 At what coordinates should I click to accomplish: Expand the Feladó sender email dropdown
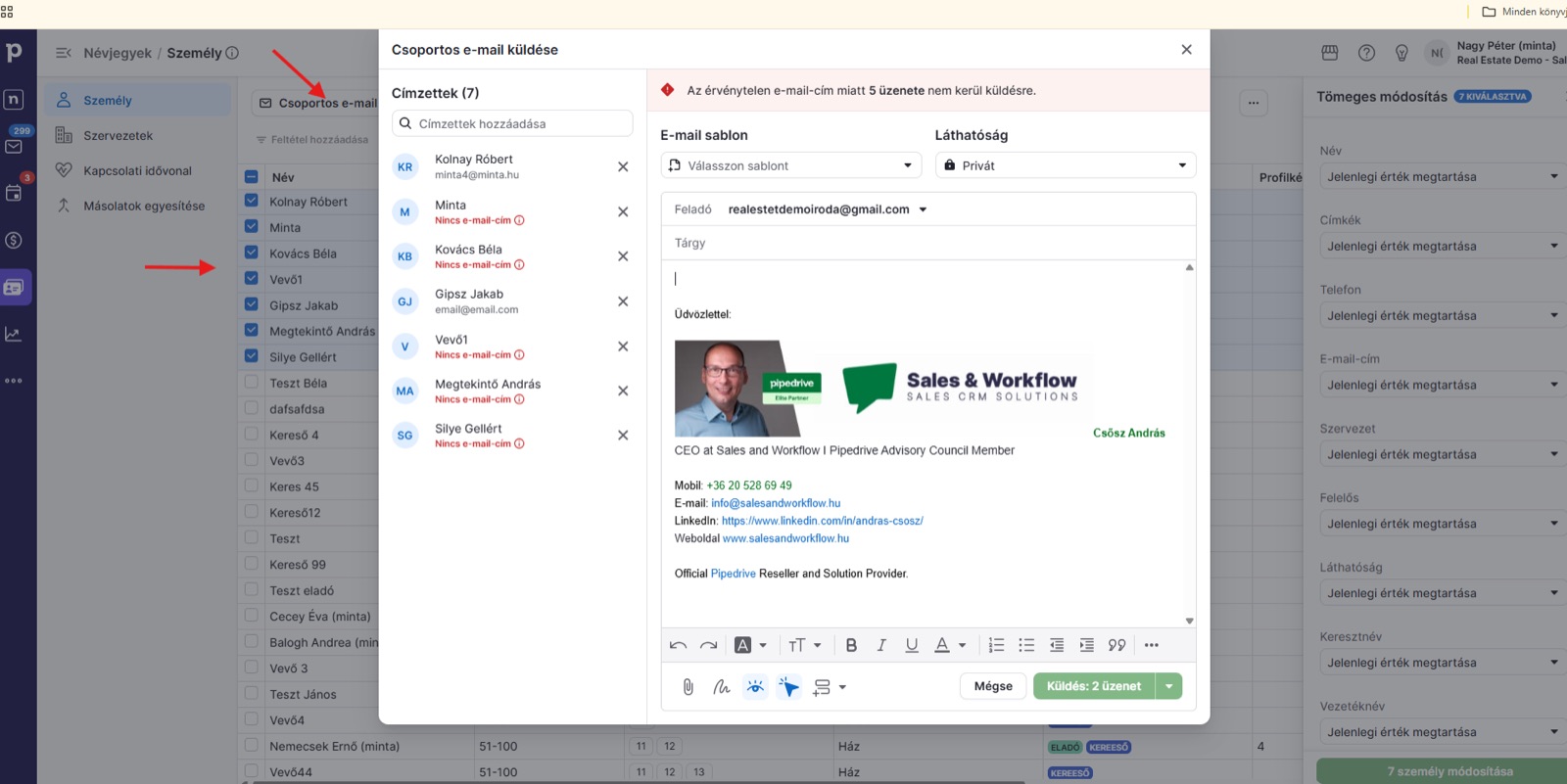[923, 209]
